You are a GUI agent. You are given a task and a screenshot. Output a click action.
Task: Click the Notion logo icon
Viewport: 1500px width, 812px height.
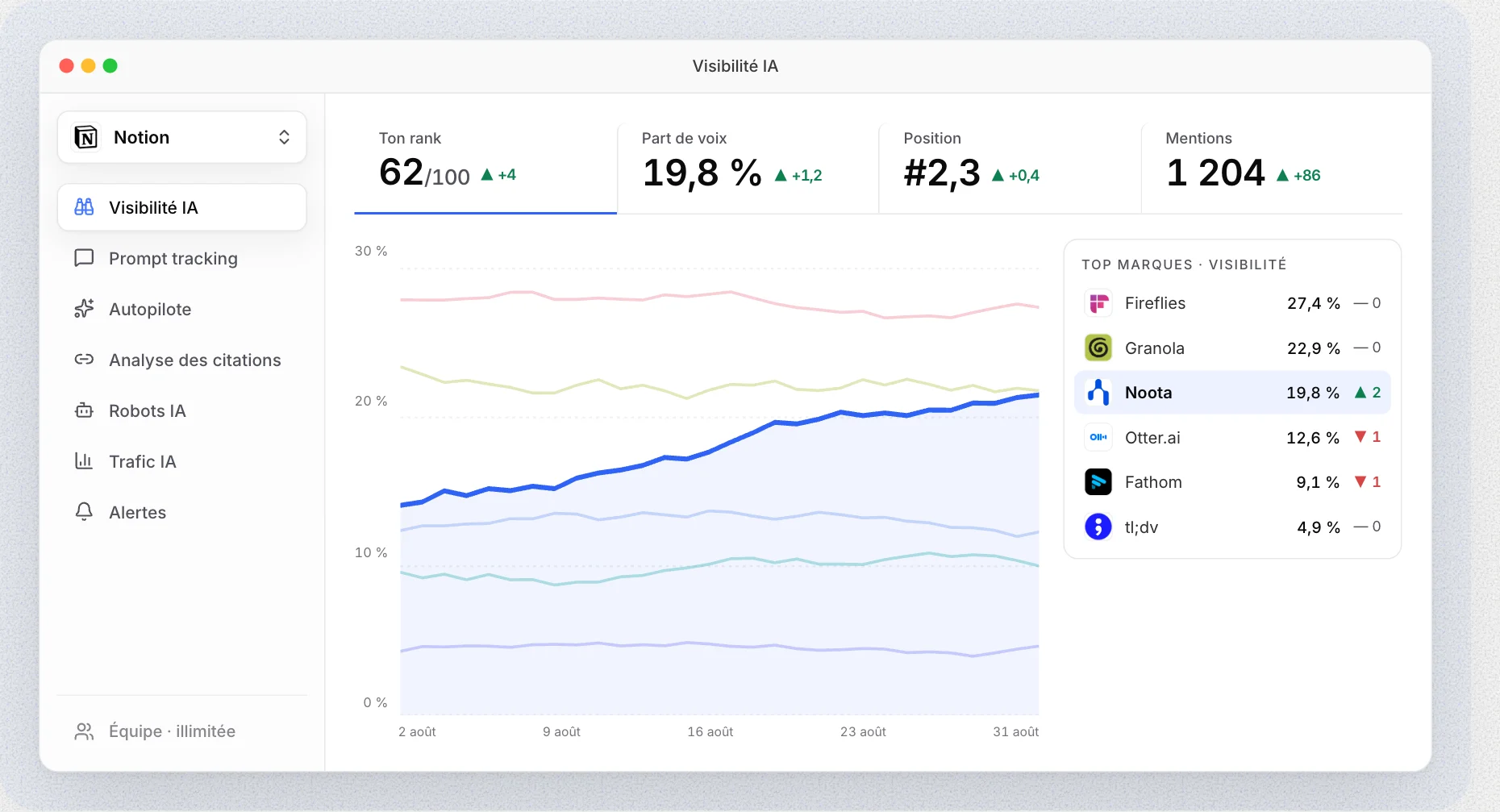tap(85, 137)
